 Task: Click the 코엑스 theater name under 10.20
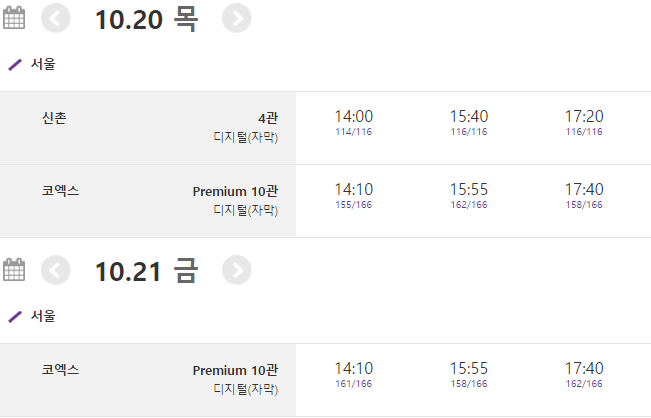pos(60,189)
